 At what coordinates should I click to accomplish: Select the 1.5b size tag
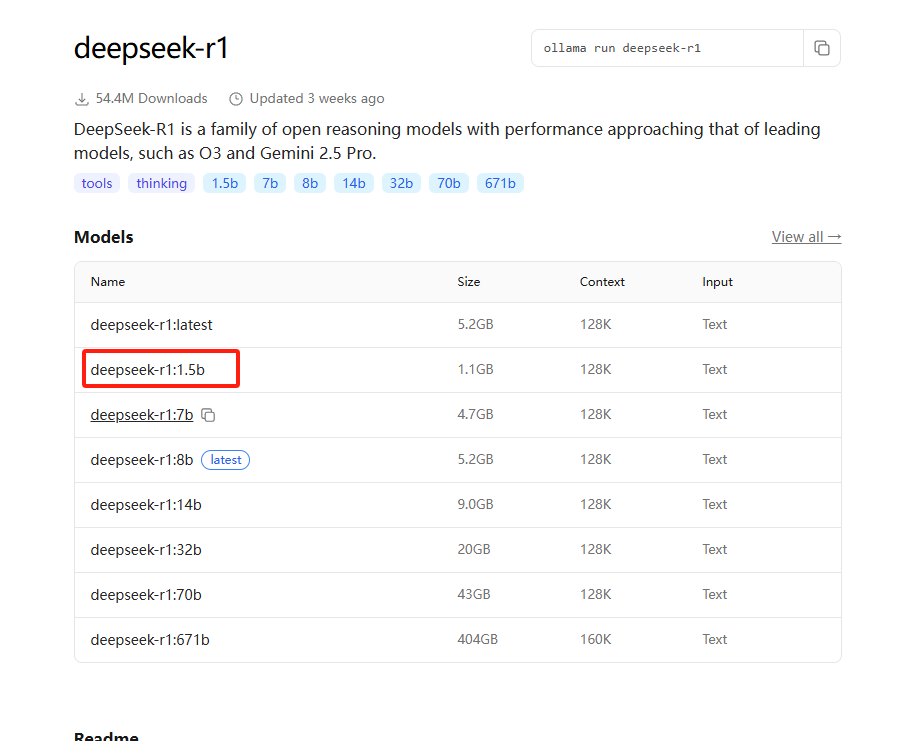point(225,183)
